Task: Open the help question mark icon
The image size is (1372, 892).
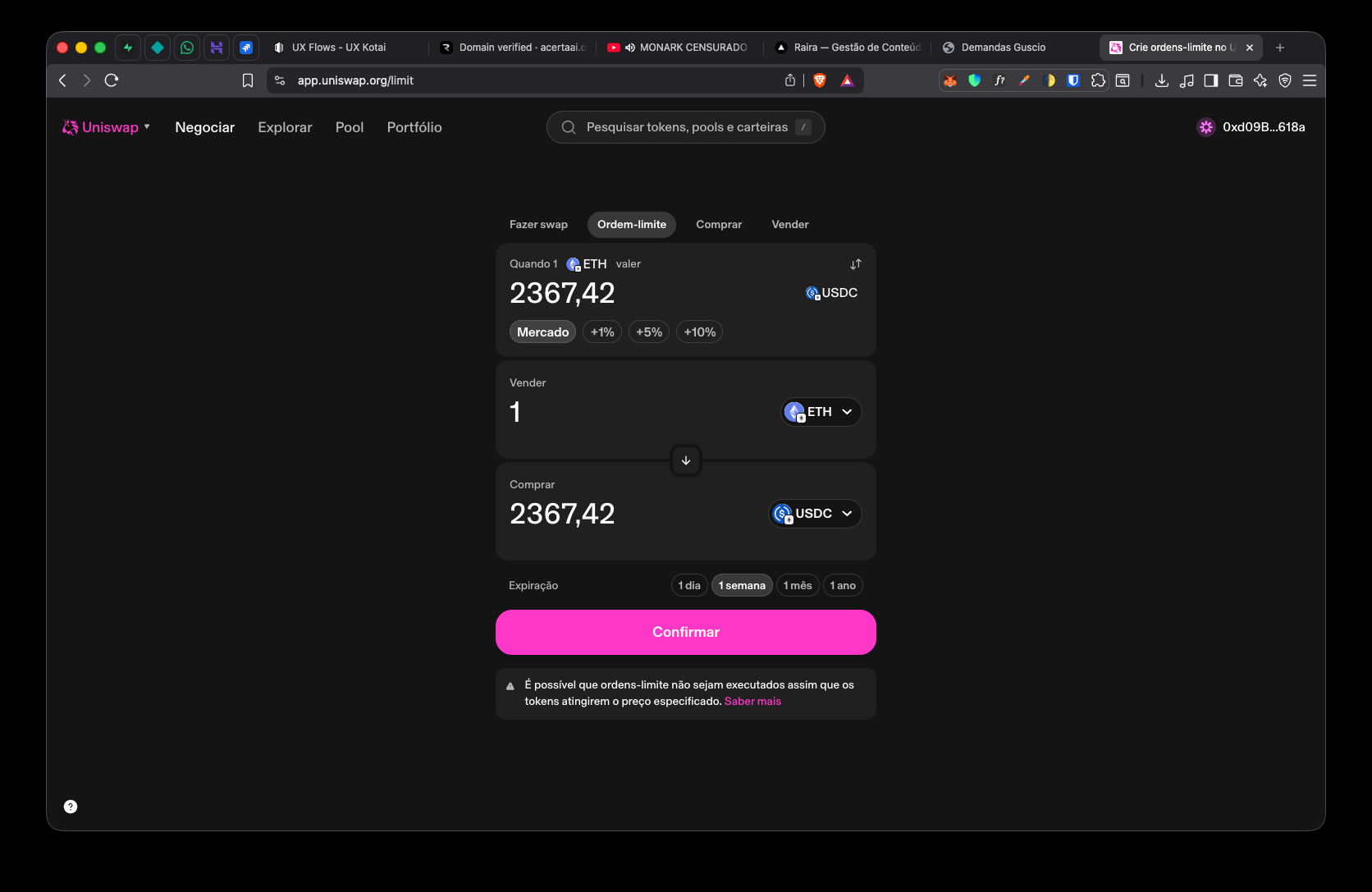Action: (x=71, y=807)
